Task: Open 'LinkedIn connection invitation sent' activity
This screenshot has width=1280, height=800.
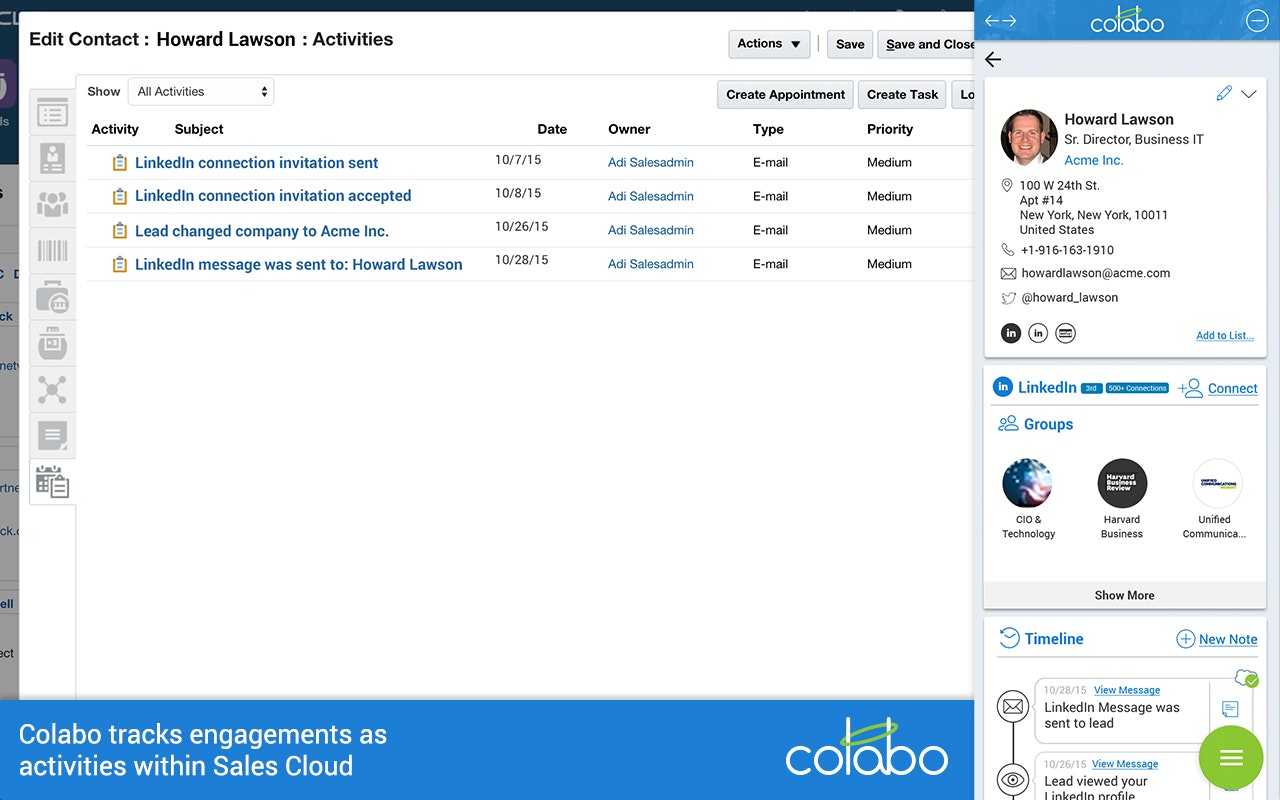Action: (x=256, y=163)
